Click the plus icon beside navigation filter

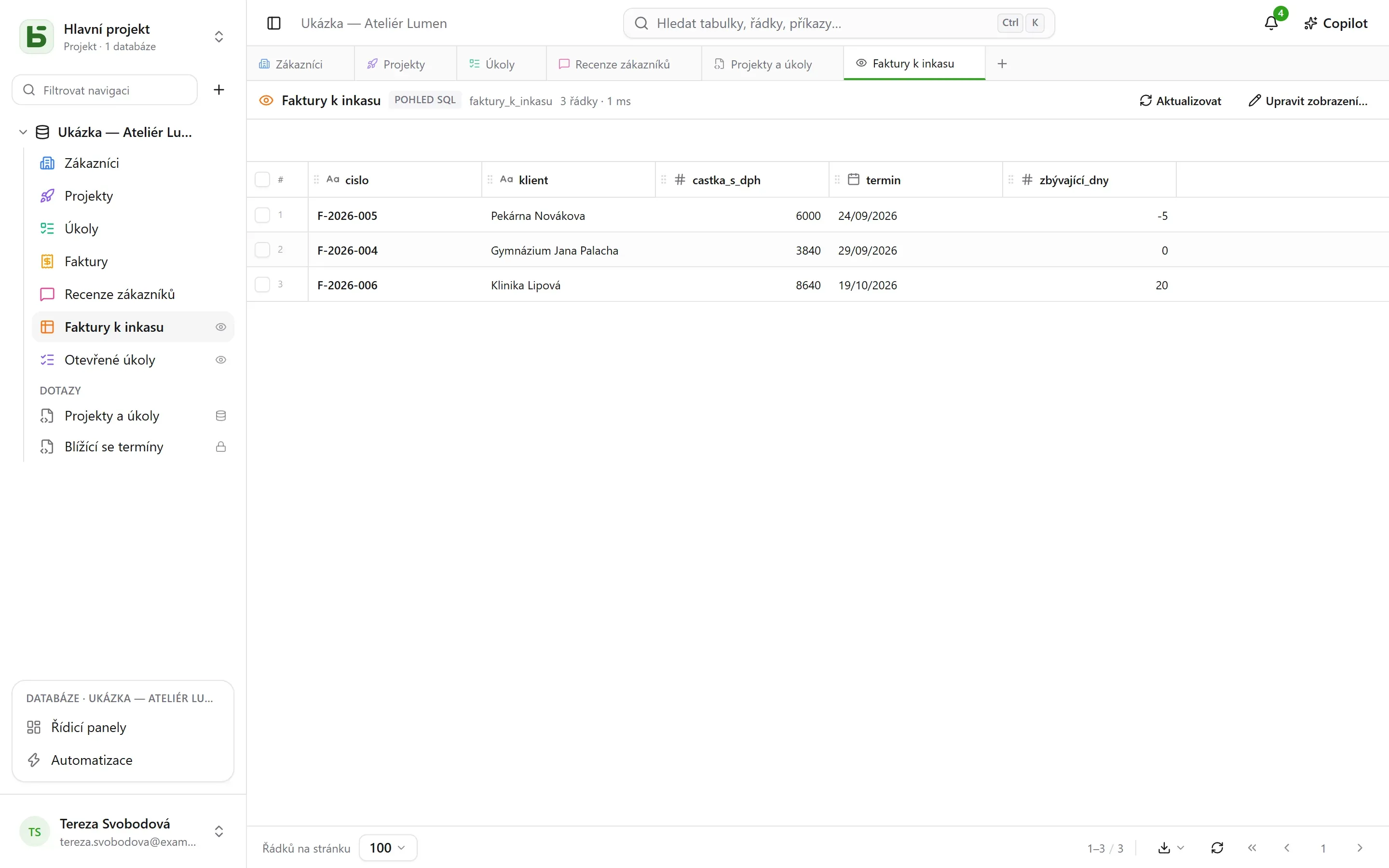pos(218,90)
